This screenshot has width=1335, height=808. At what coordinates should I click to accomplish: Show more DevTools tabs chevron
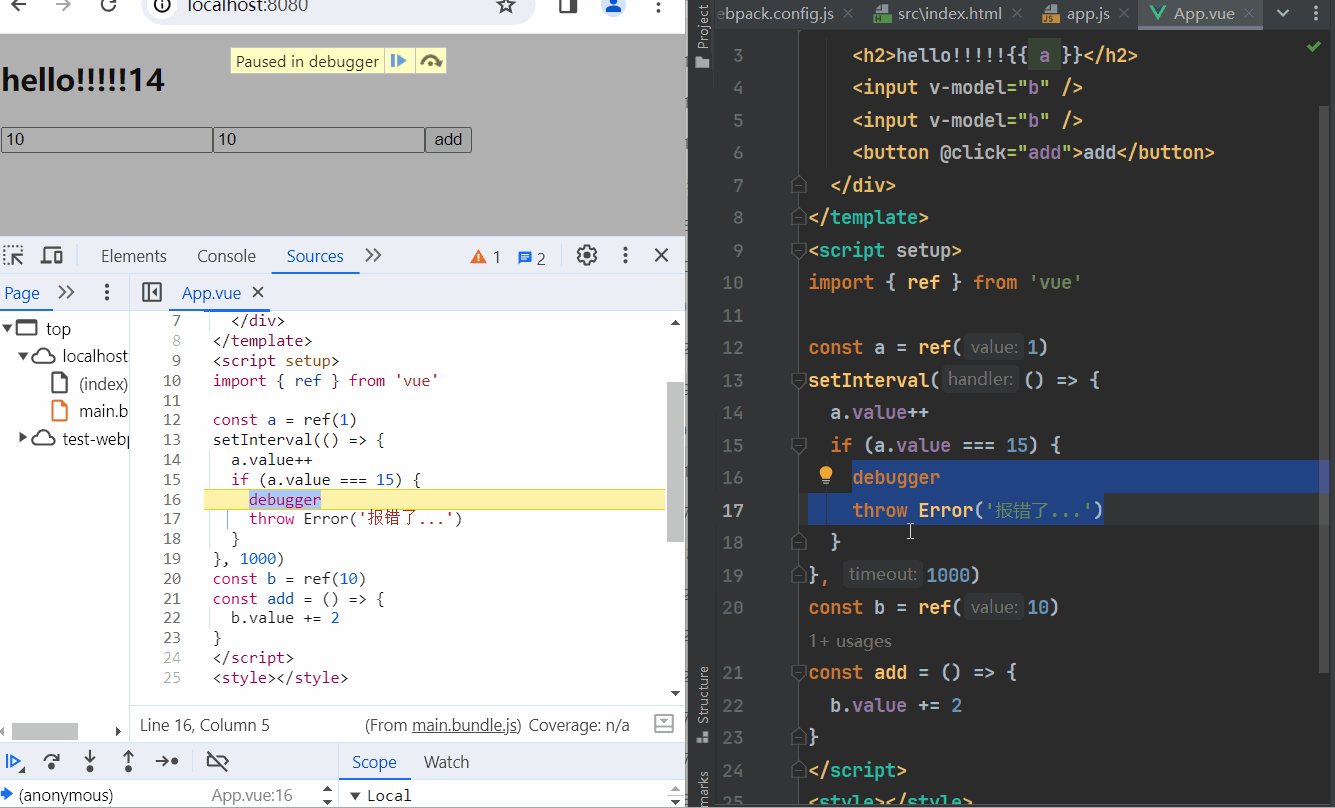coord(373,256)
